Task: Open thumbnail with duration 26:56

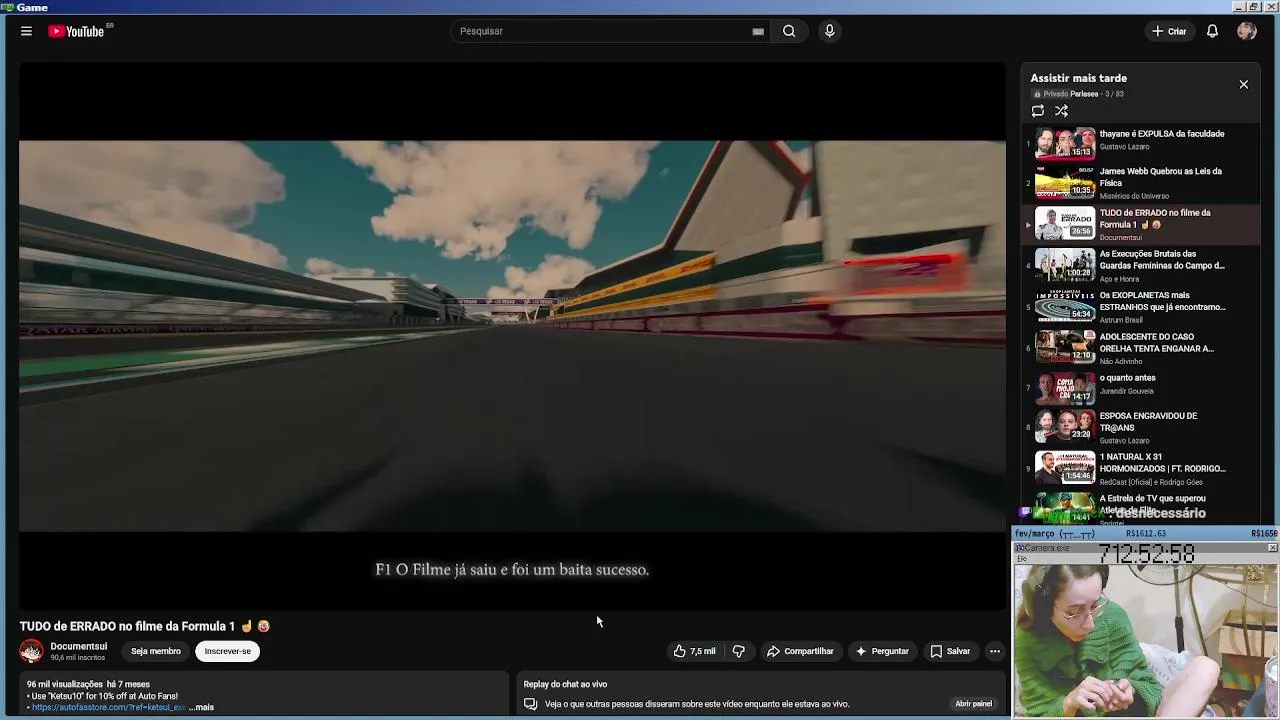Action: pyautogui.click(x=1065, y=223)
